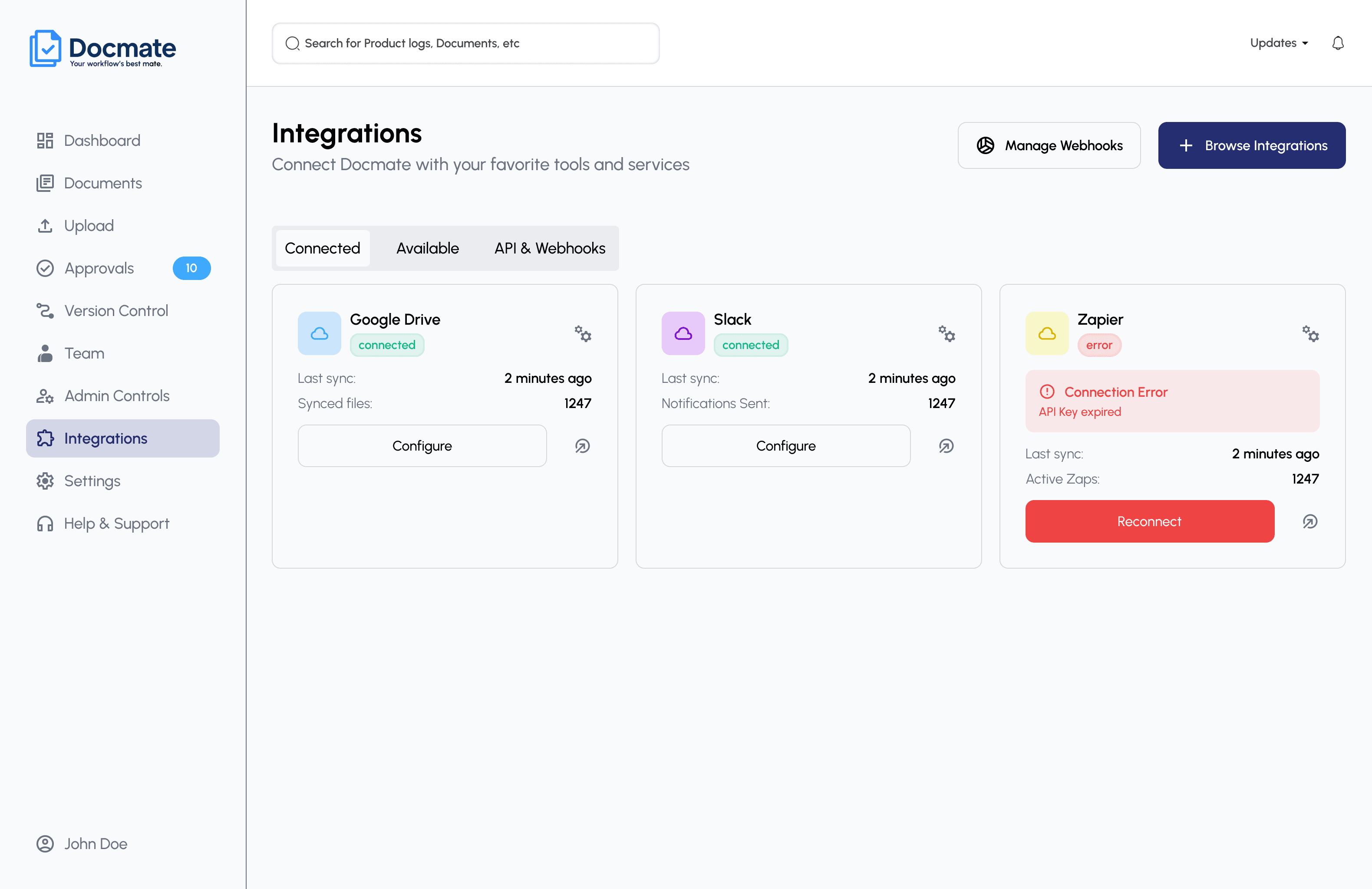Configure the Slack integration
The image size is (1372, 889).
click(786, 446)
